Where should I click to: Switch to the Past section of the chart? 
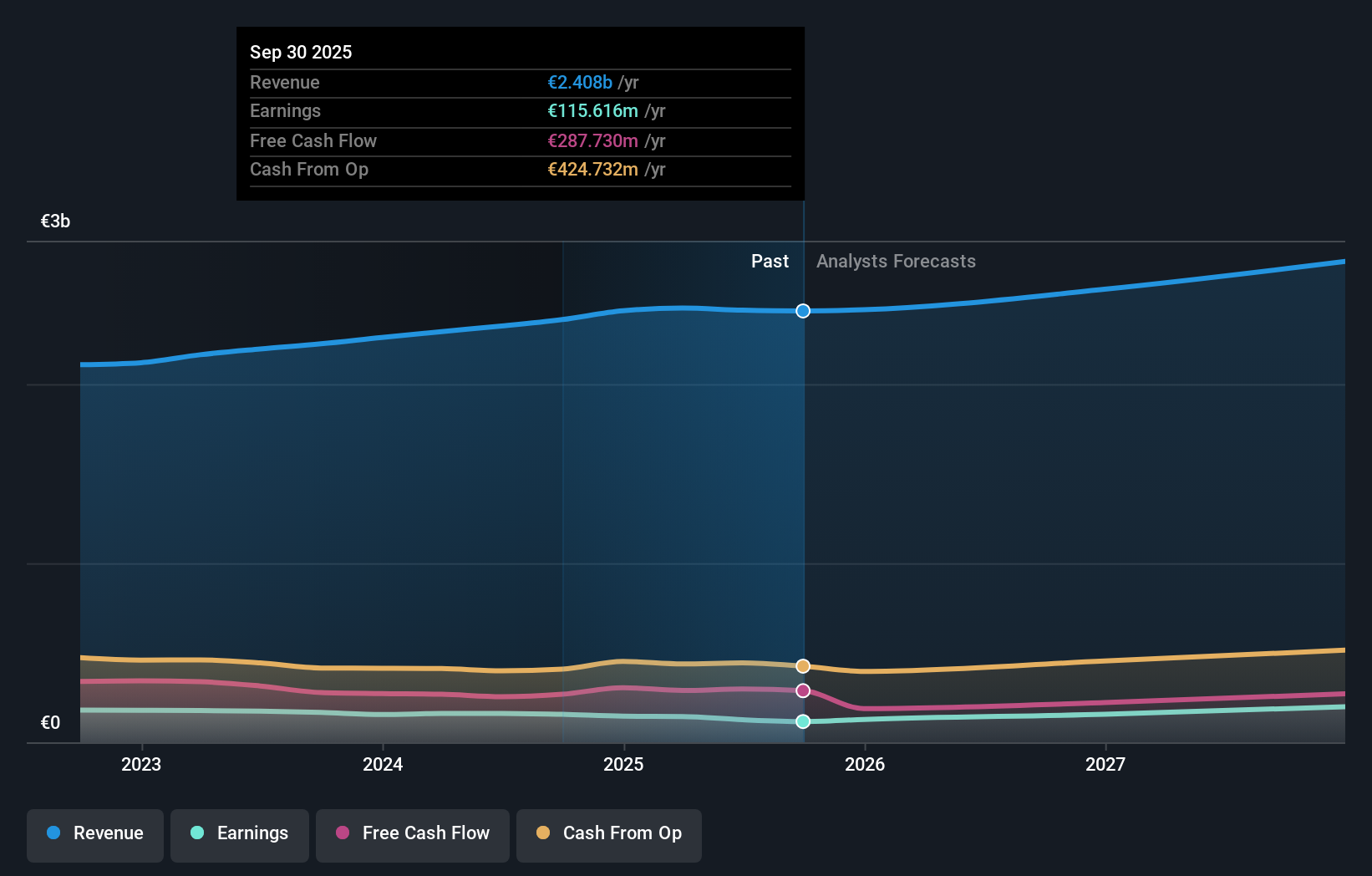pyautogui.click(x=770, y=261)
